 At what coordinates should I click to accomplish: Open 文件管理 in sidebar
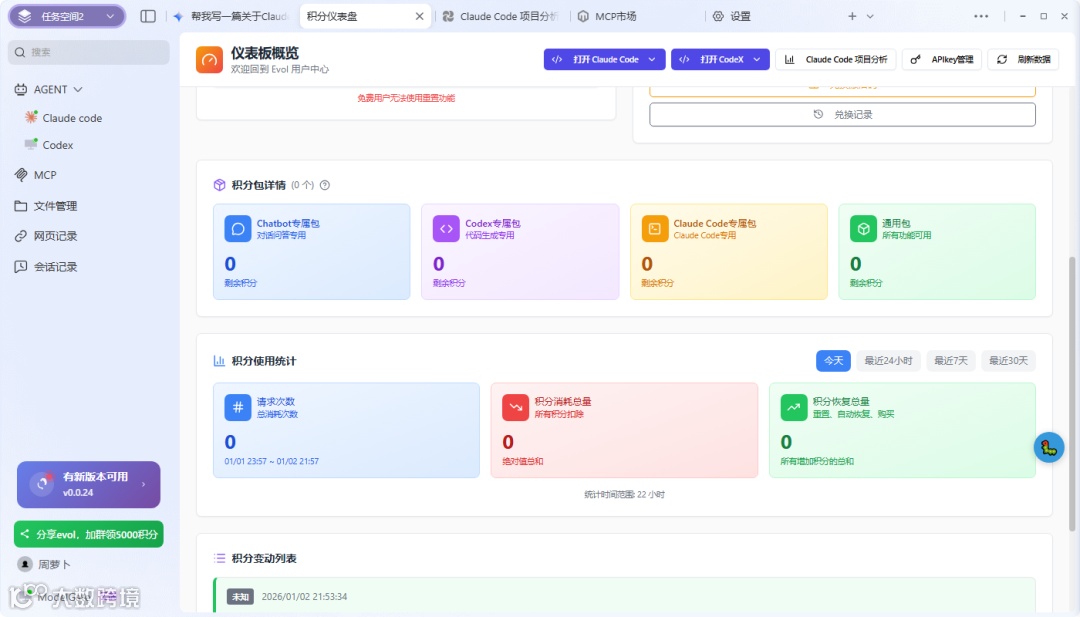[55, 206]
